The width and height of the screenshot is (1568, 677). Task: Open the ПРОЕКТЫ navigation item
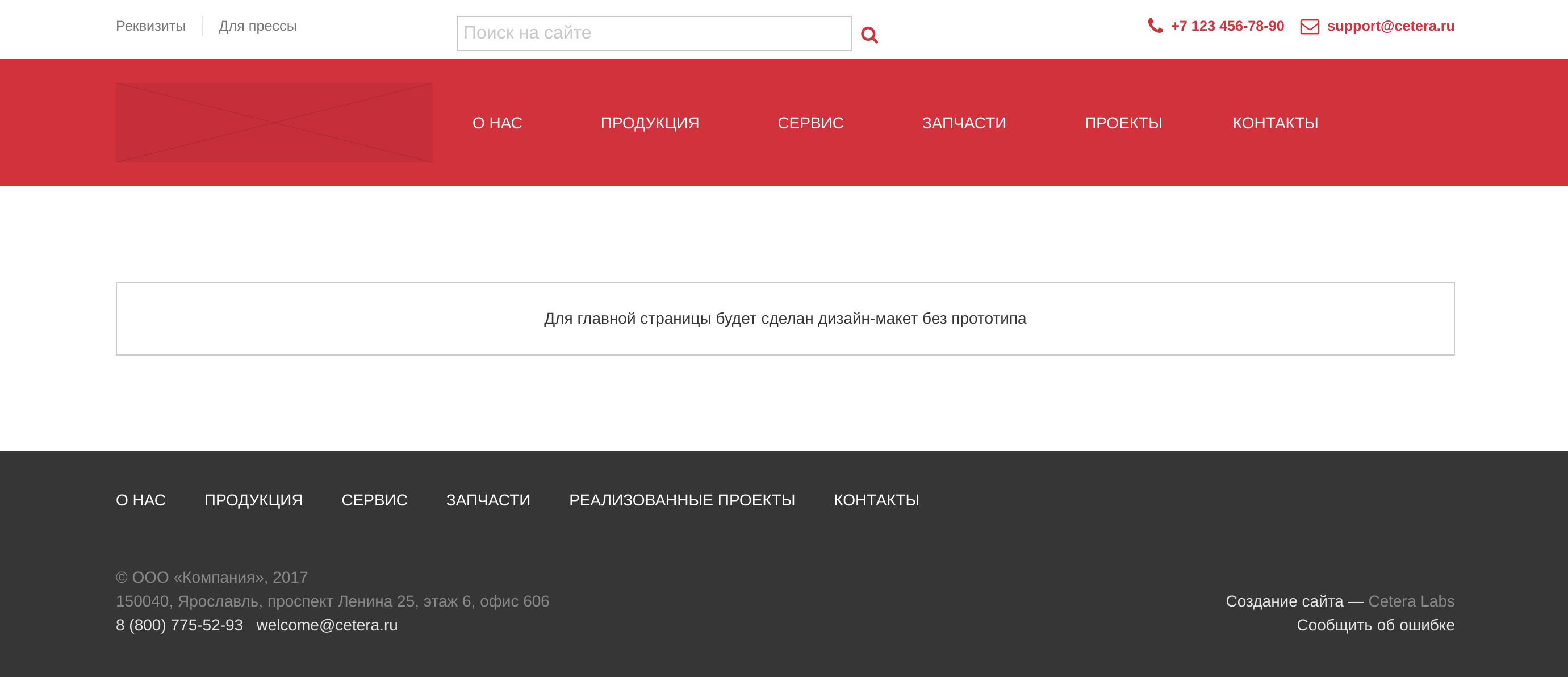(x=1123, y=122)
